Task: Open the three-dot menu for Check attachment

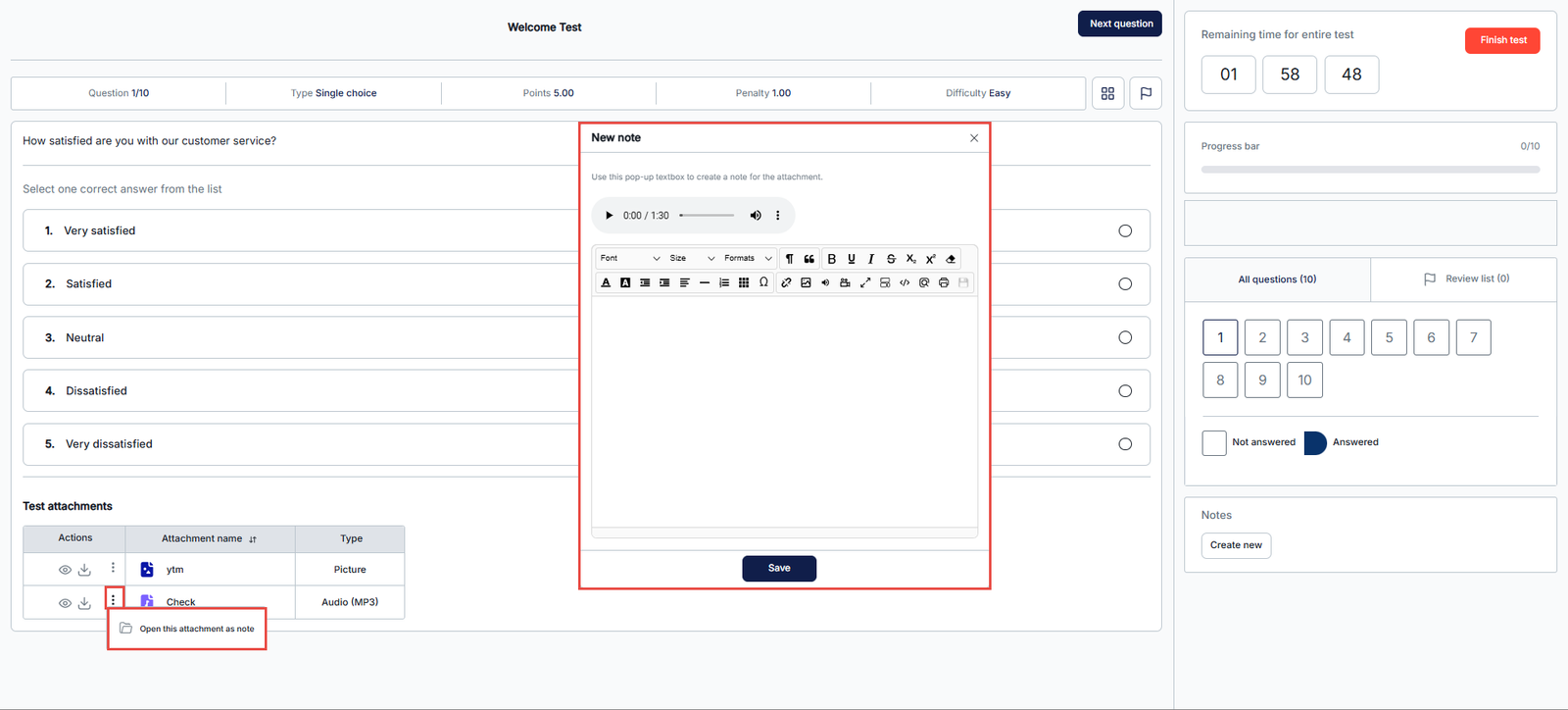Action: coord(113,599)
